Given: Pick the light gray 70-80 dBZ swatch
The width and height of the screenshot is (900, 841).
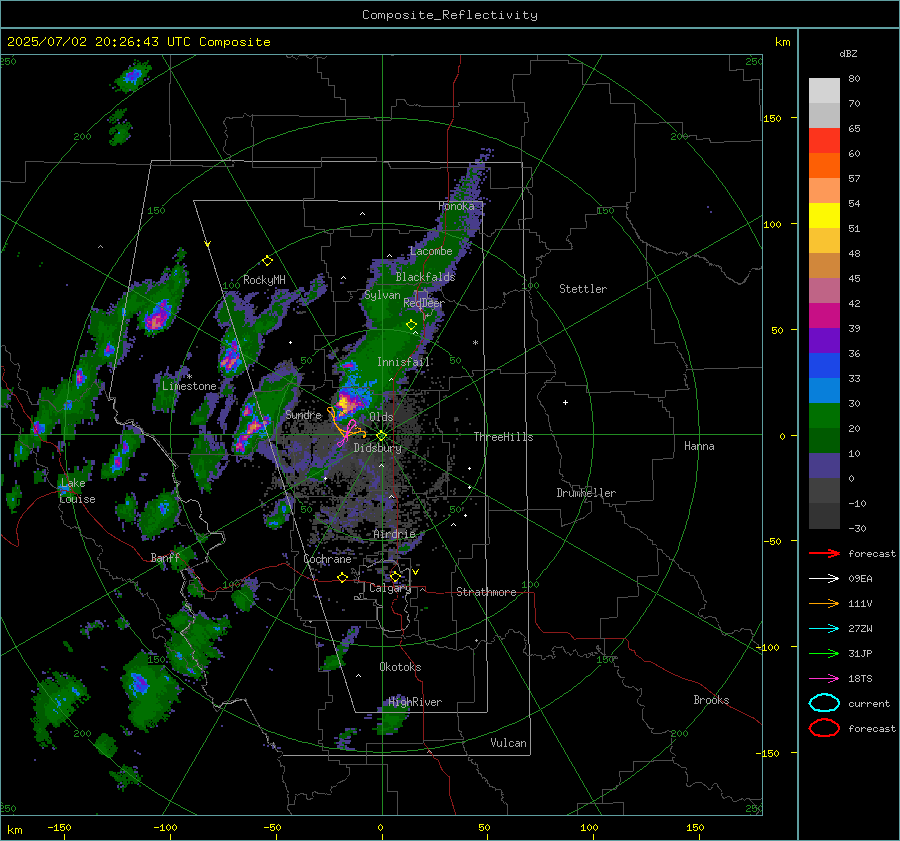Looking at the screenshot, I should pos(824,91).
